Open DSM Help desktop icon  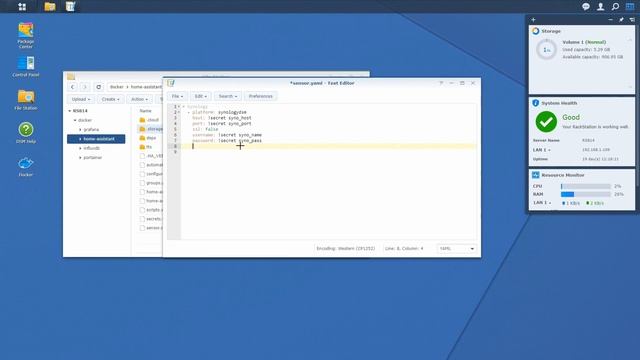26,133
